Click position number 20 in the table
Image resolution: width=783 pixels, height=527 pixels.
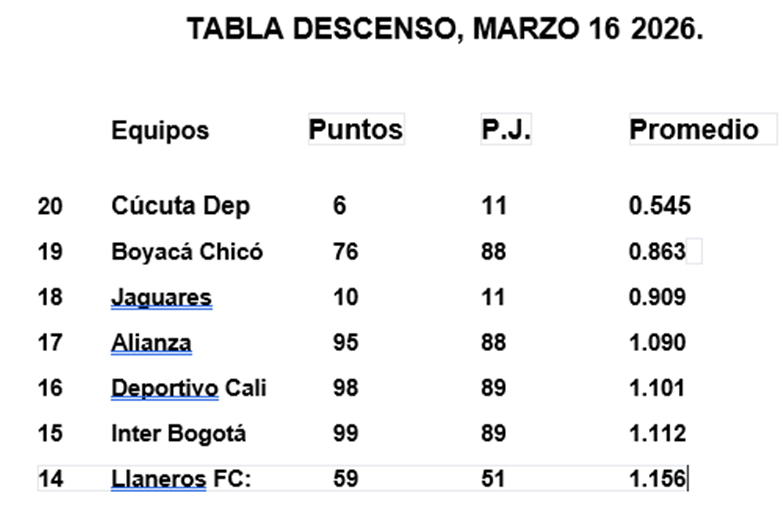click(x=50, y=206)
